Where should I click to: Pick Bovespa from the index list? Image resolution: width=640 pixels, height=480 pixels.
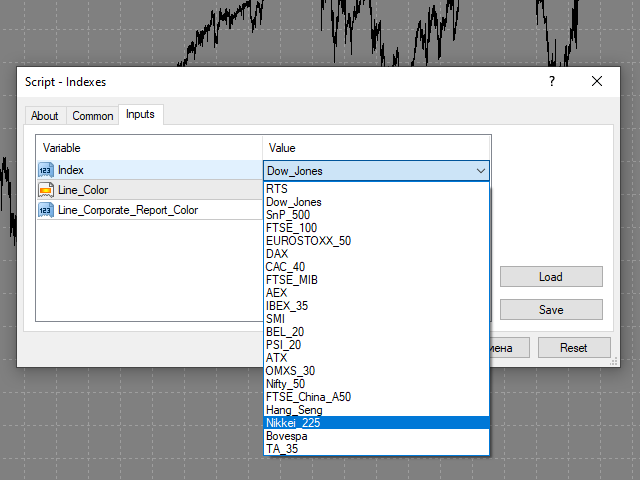coord(376,436)
